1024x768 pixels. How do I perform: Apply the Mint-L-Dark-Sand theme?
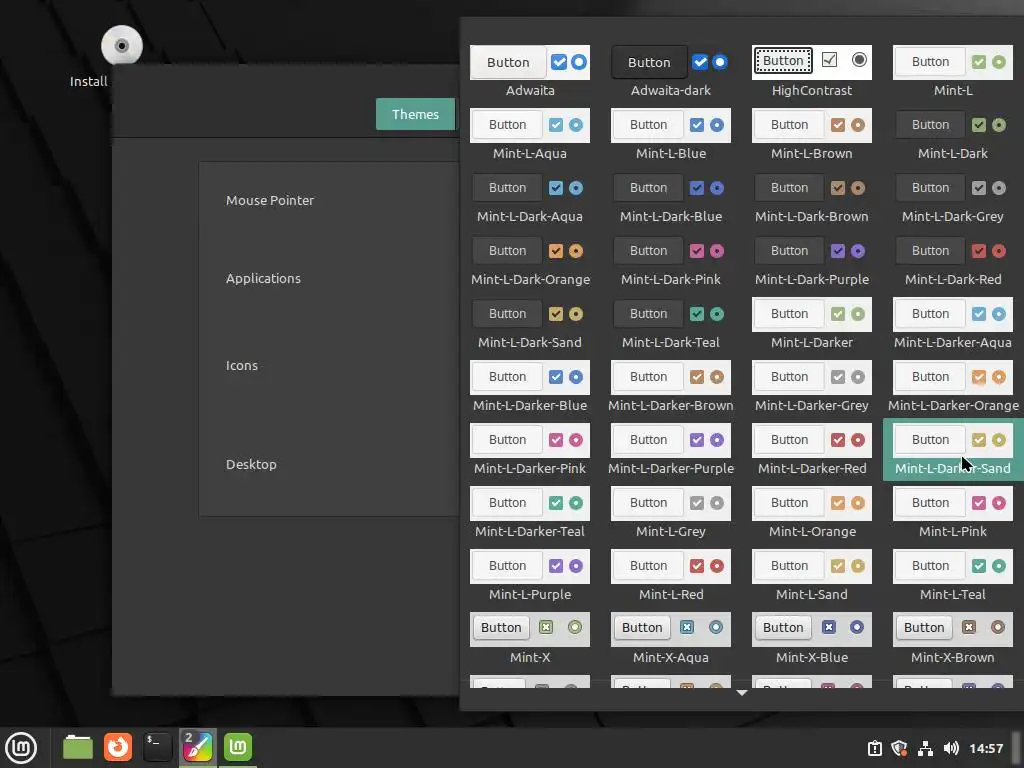point(530,324)
